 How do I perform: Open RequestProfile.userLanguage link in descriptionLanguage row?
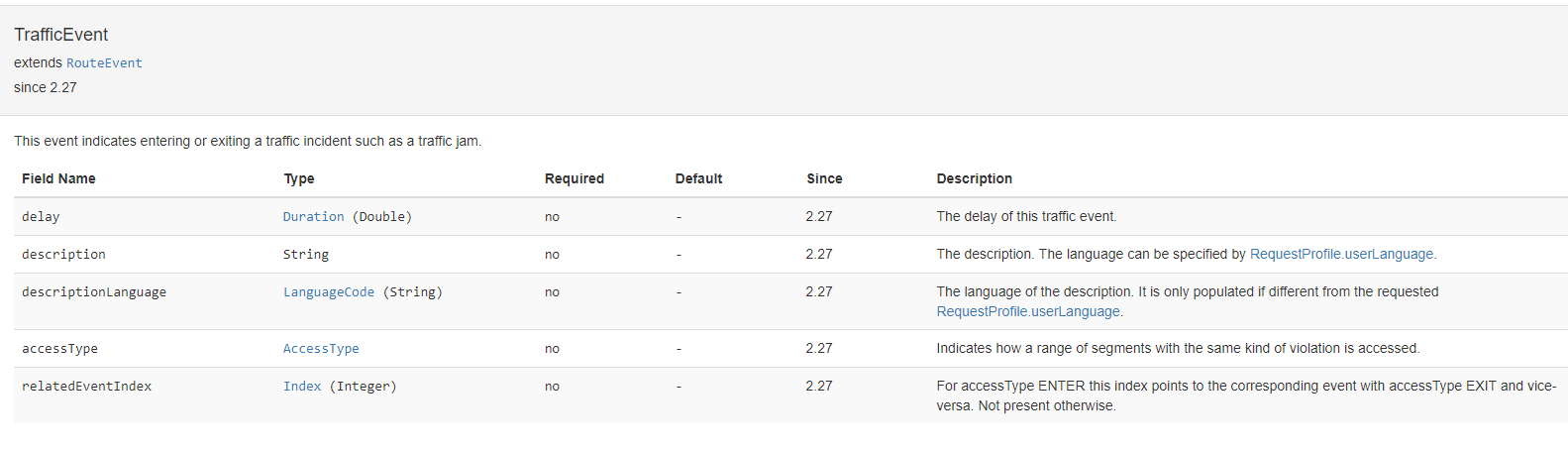[1028, 312]
